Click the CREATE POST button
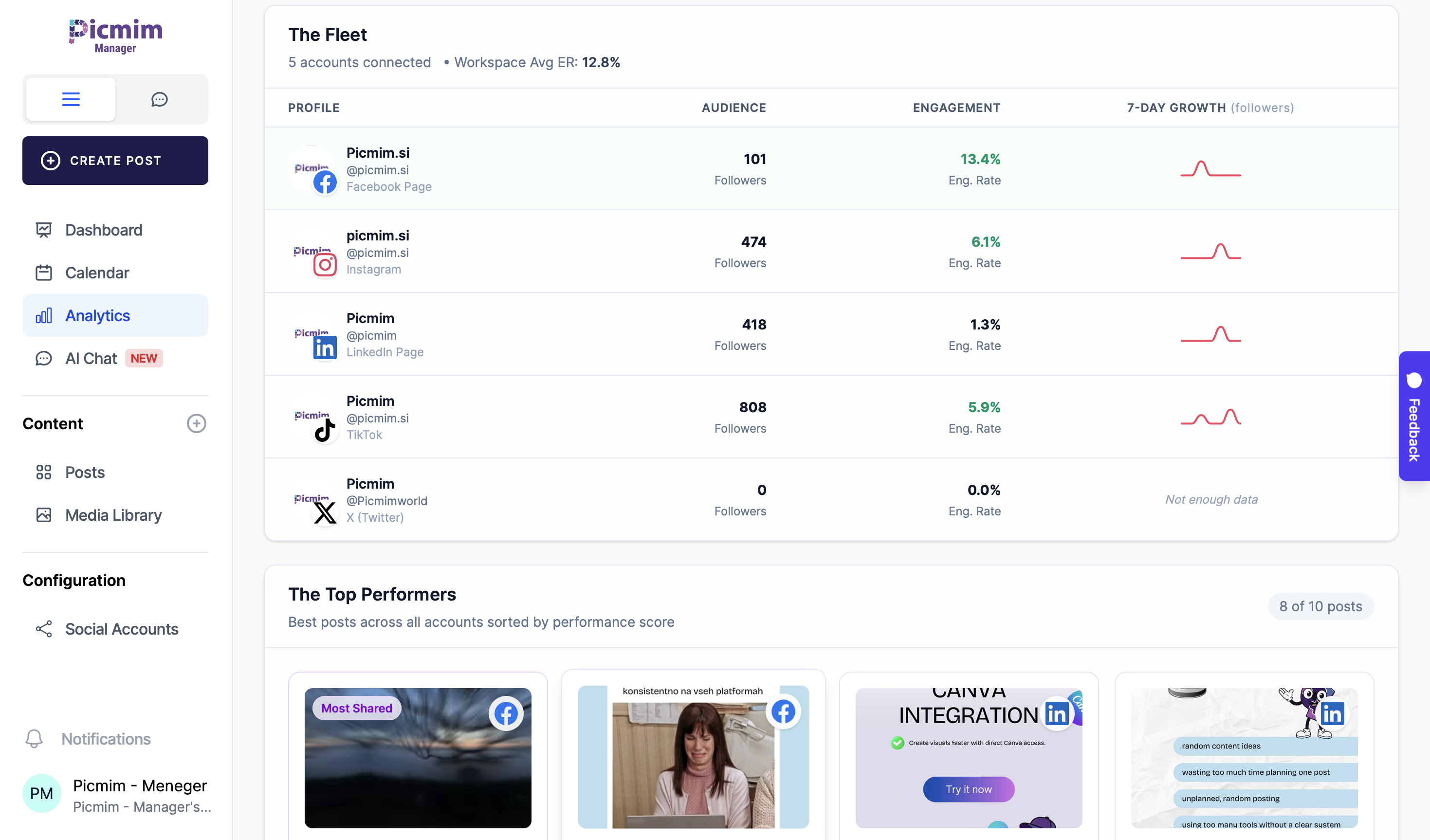Screen dimensions: 1430x840 coord(115,161)
